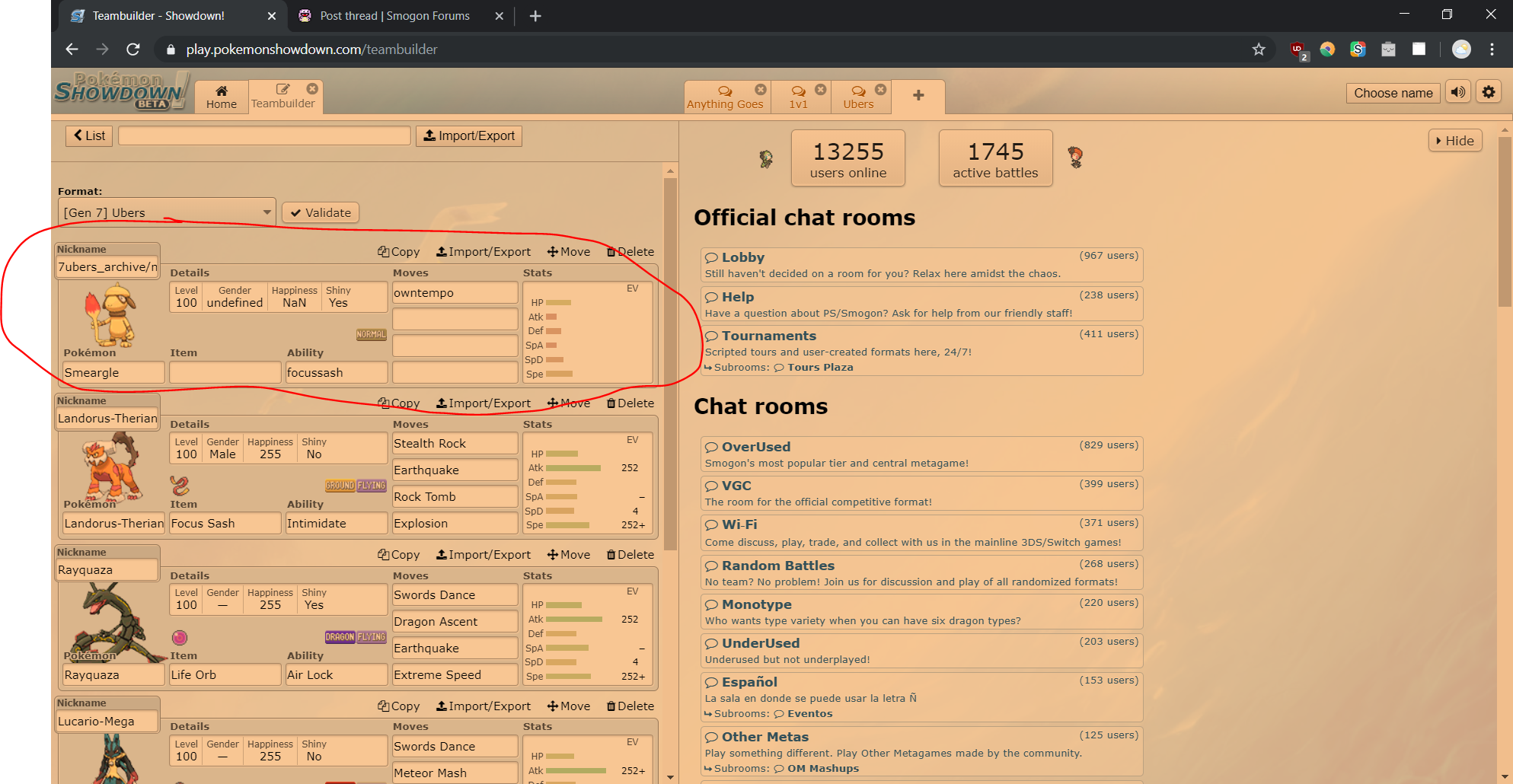Join the OverUsed chat room
1513x784 pixels.
point(921,454)
